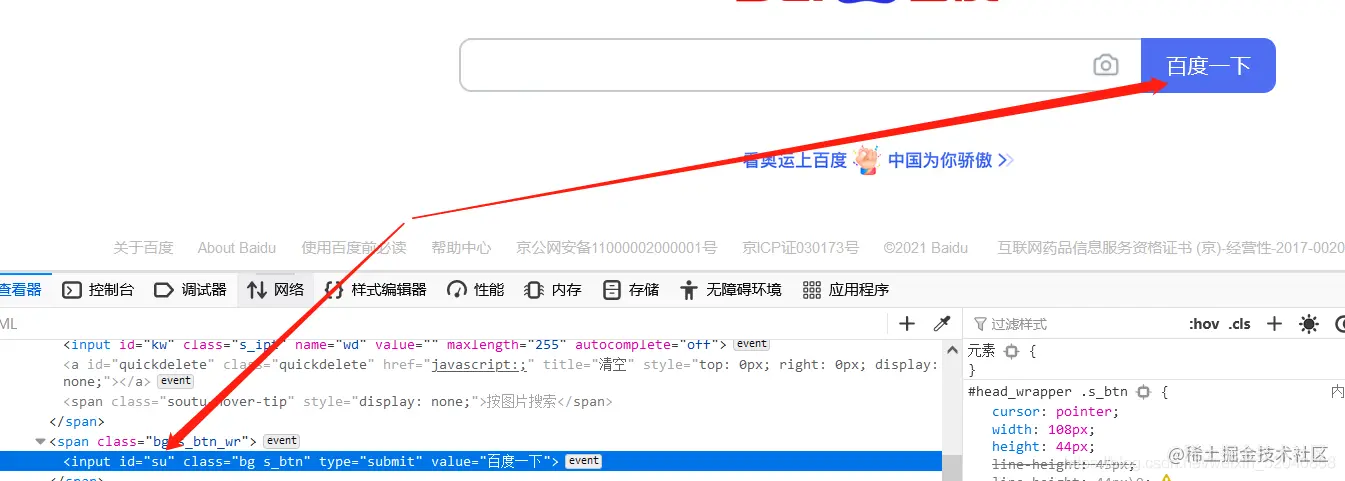Switch to the 内存 memory tab

(553, 290)
